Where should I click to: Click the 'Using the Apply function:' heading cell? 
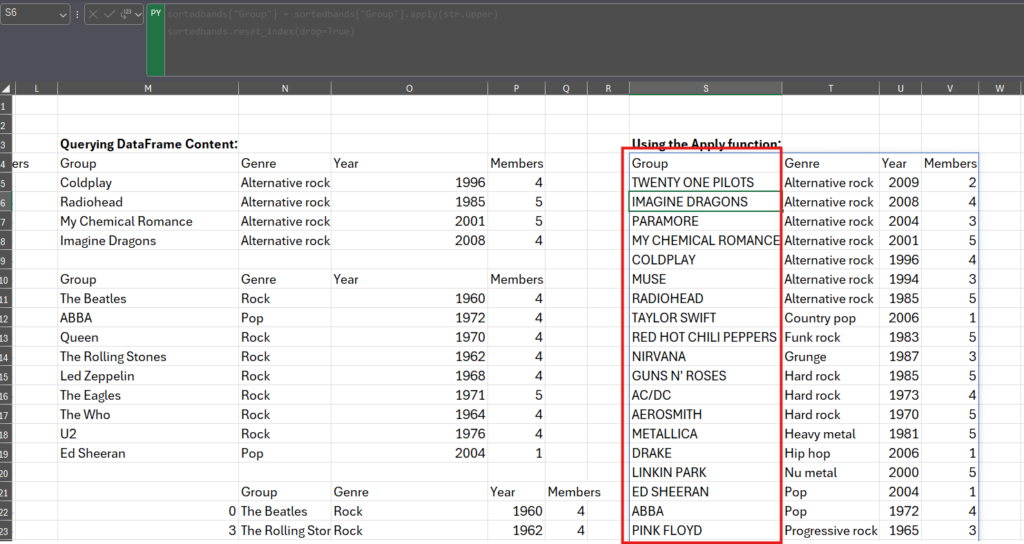point(705,144)
